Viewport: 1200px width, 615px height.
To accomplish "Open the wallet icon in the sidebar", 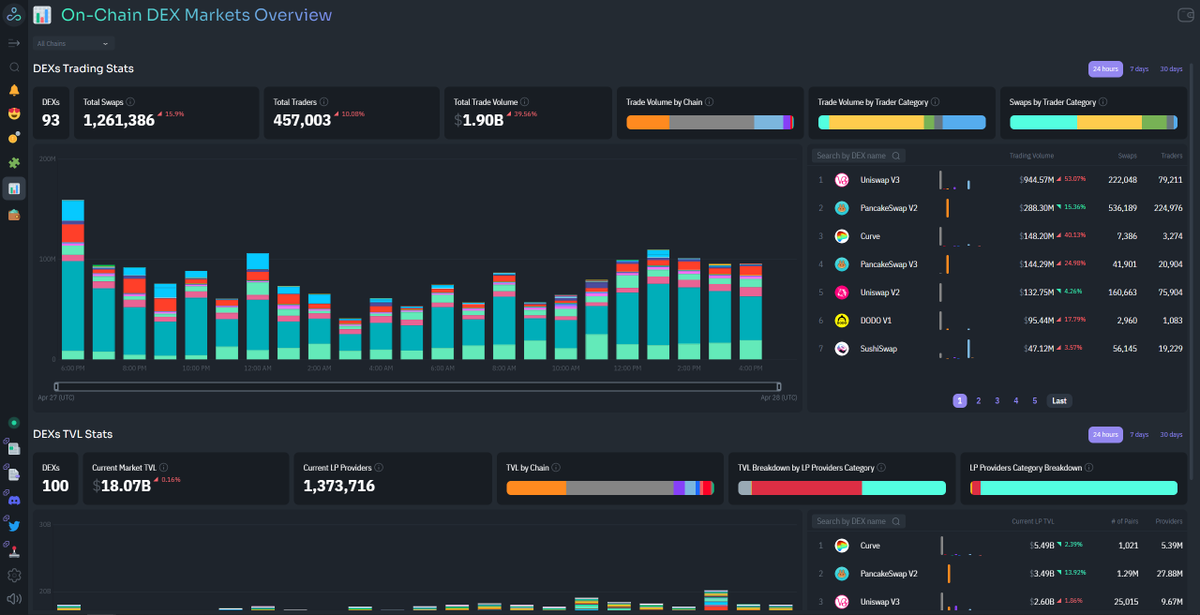I will 14,215.
